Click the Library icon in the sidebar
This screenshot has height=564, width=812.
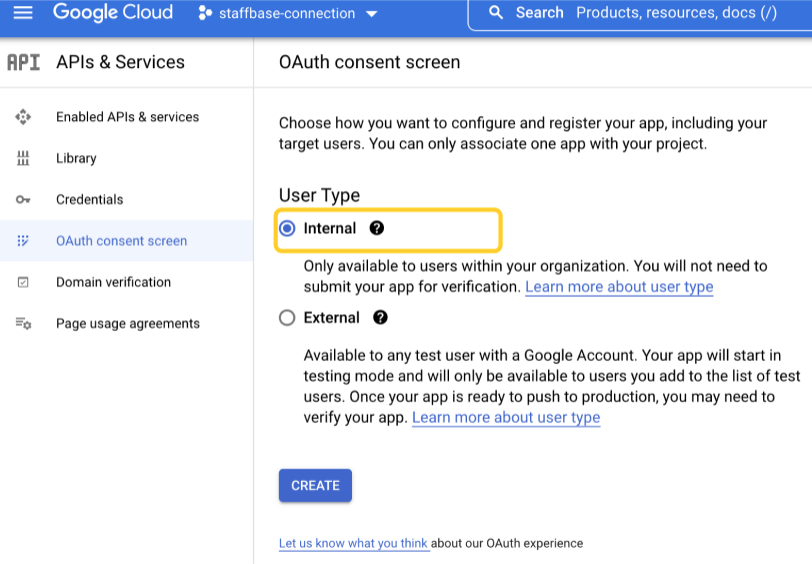pos(23,158)
